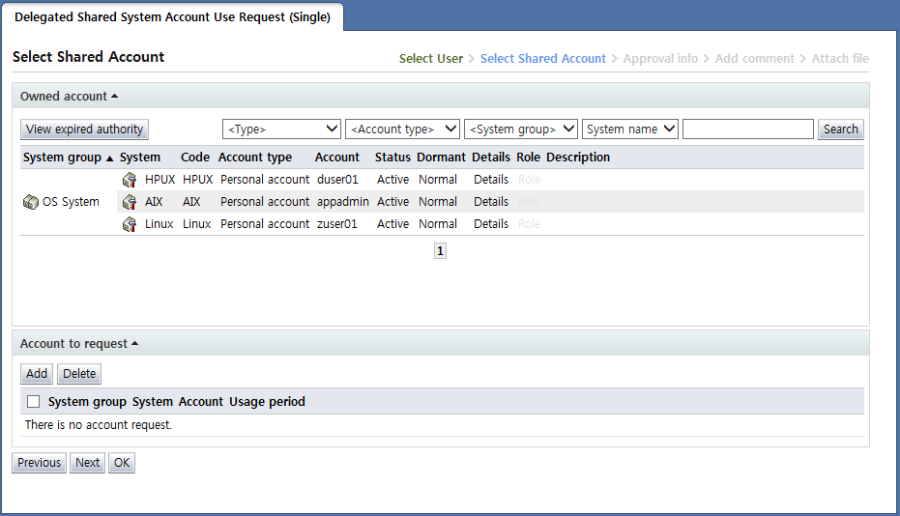
Task: Open Details link for appadmin account
Action: [x=491, y=202]
